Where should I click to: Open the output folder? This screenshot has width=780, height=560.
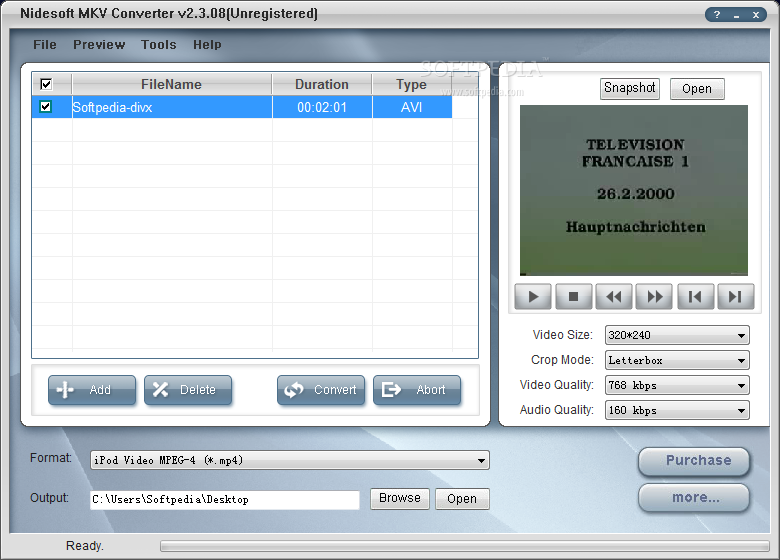point(462,498)
